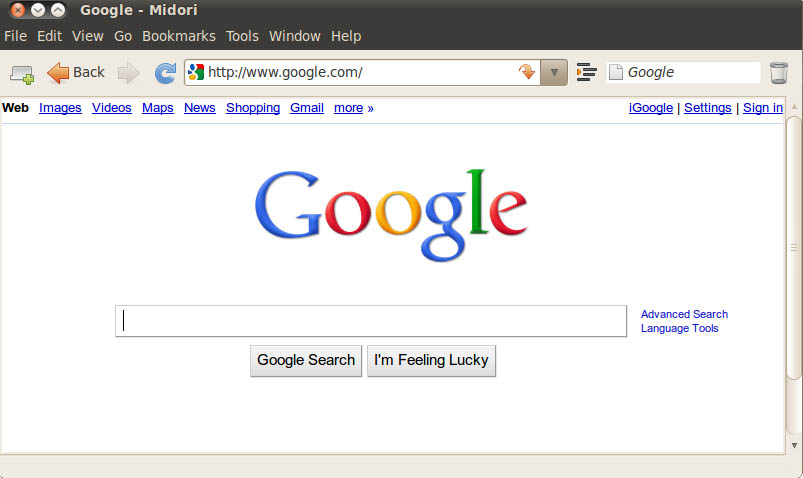The width and height of the screenshot is (803, 478).
Task: Follow the Sign in link
Action: click(763, 108)
